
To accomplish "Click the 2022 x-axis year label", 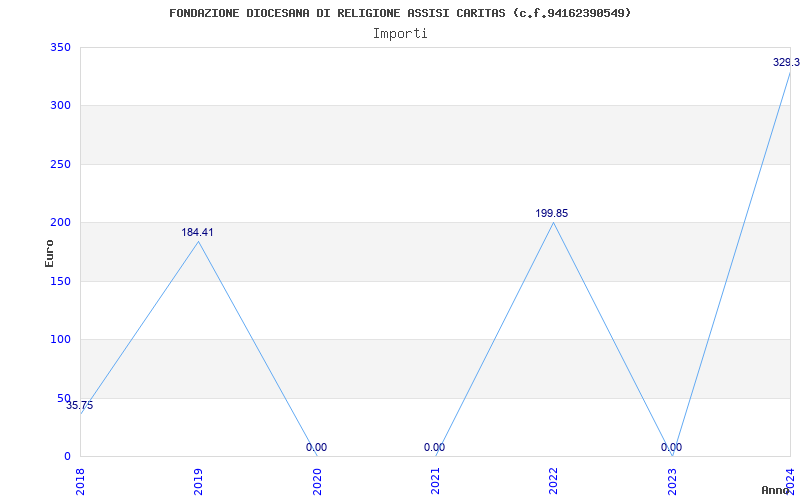I will coord(554,482).
